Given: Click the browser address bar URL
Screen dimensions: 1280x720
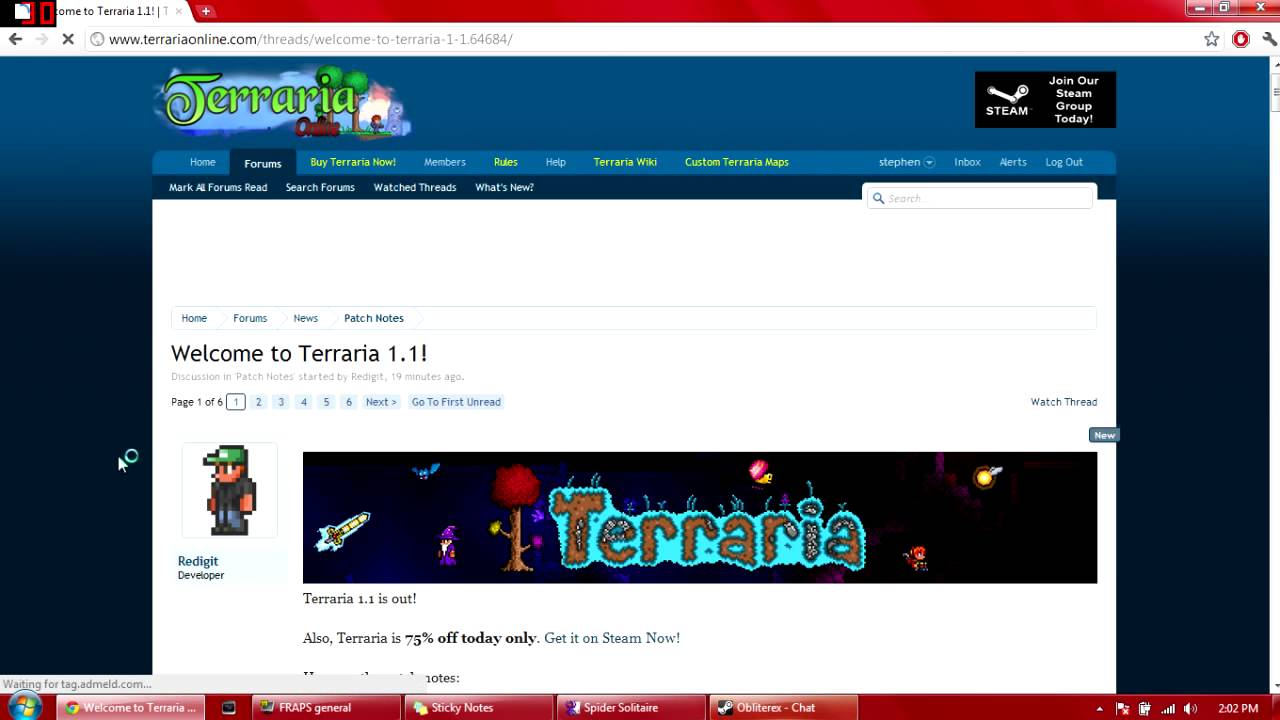Looking at the screenshot, I should pos(310,39).
